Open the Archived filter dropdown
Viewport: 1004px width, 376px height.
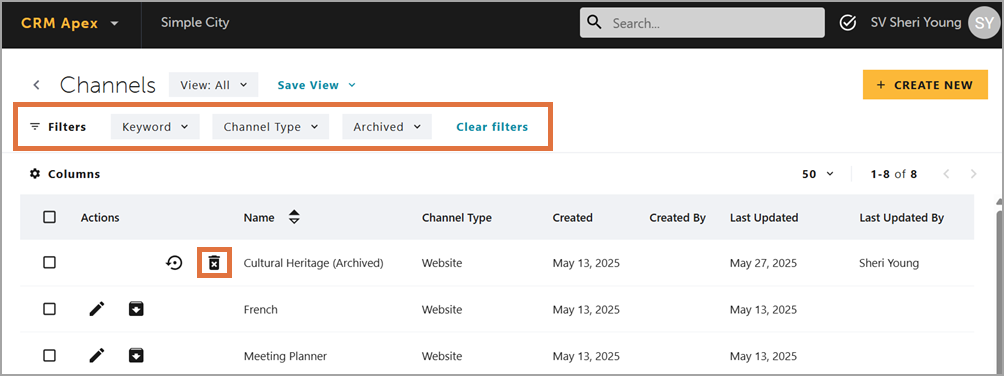[x=387, y=127]
